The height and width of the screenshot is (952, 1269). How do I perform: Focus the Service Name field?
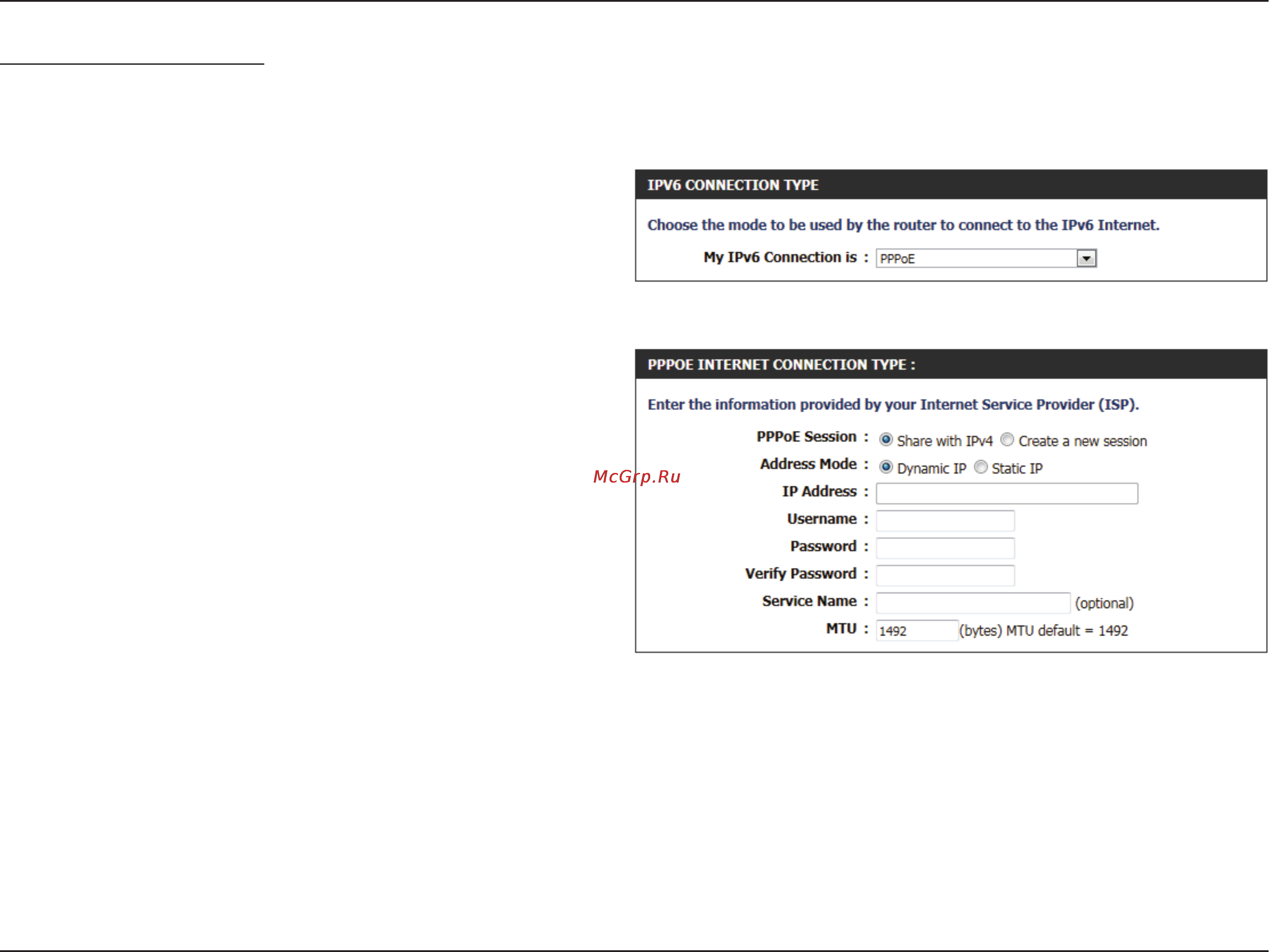(973, 603)
